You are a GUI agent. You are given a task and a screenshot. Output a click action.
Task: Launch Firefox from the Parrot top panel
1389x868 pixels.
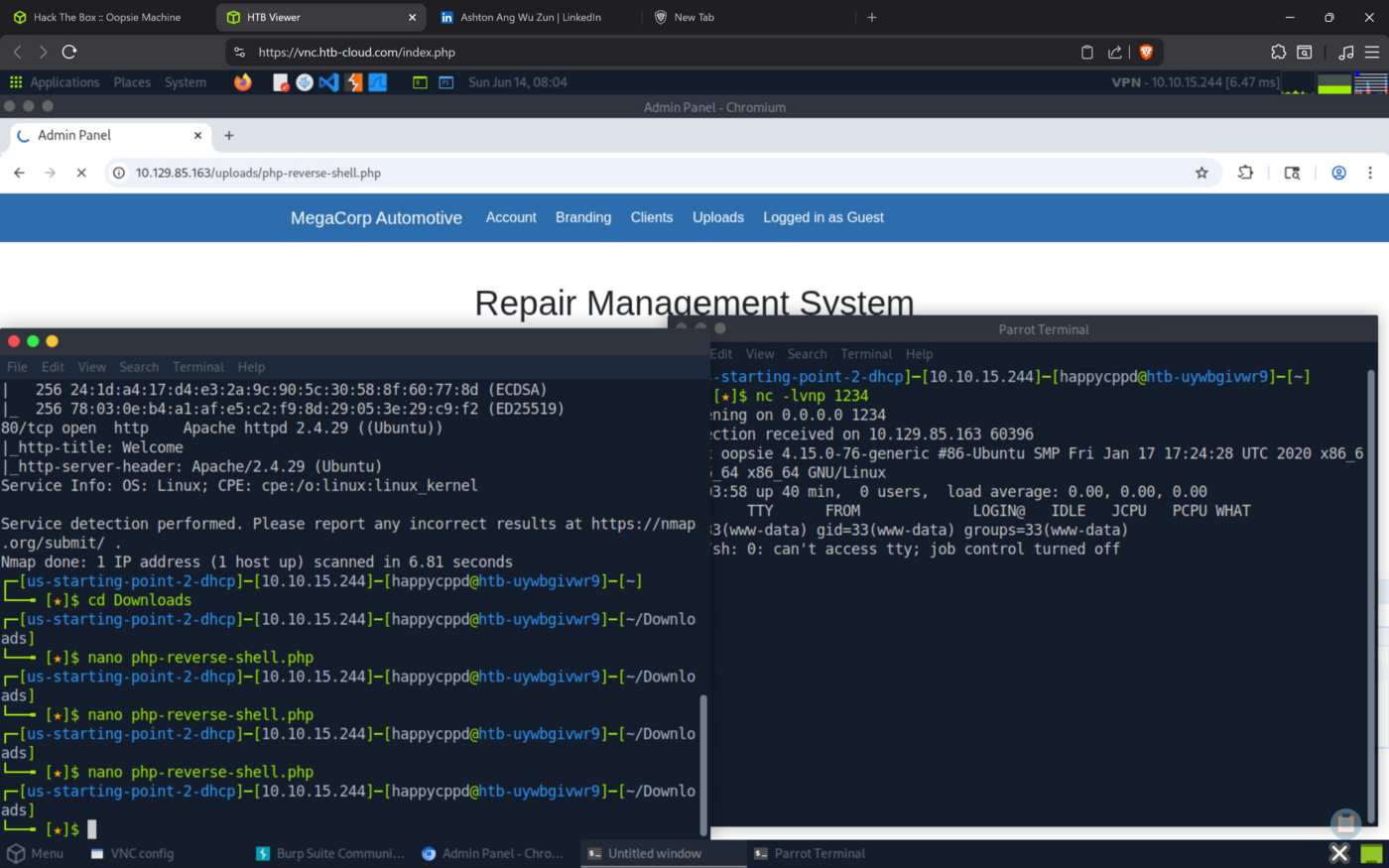click(x=243, y=82)
